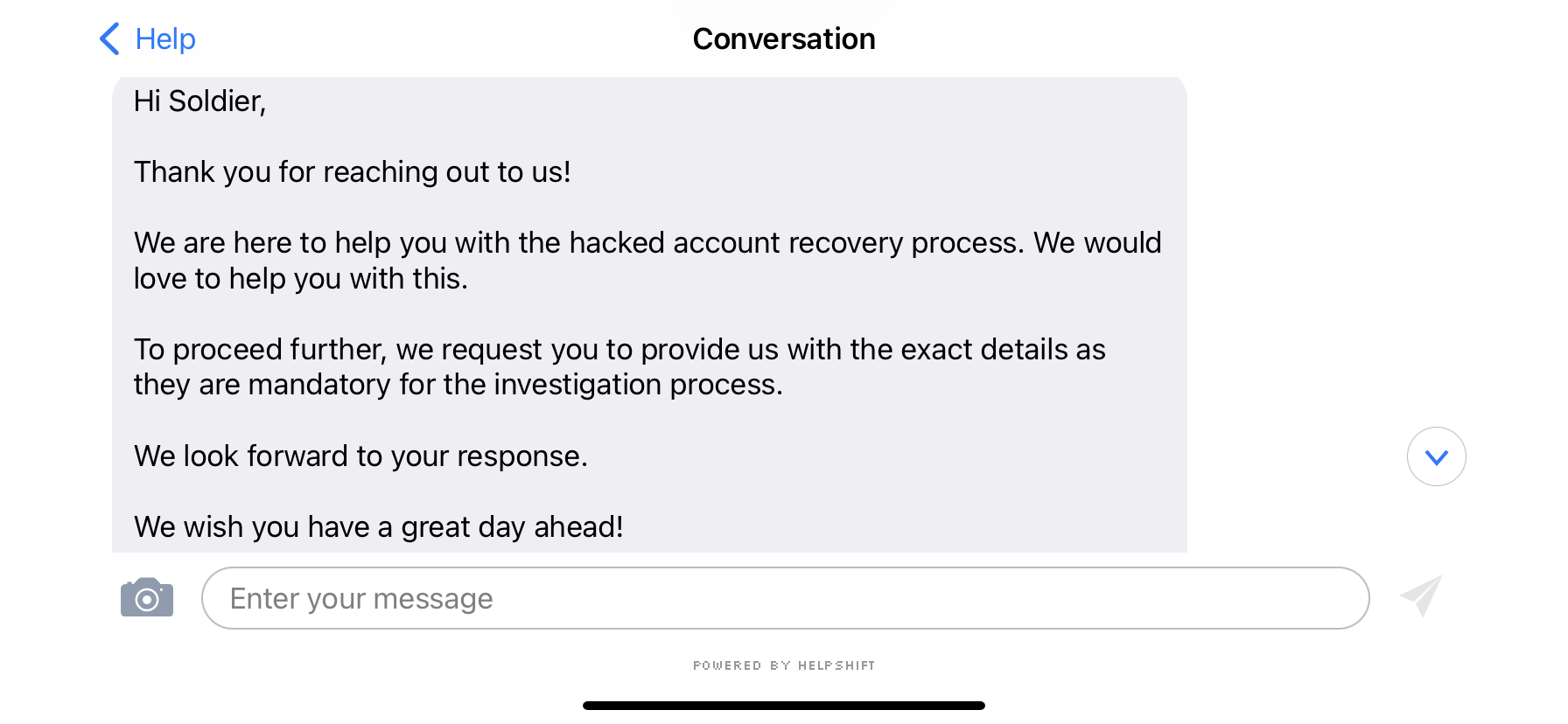Tap the words We would in message
Viewport: 1568px width, 724px height.
[1097, 243]
